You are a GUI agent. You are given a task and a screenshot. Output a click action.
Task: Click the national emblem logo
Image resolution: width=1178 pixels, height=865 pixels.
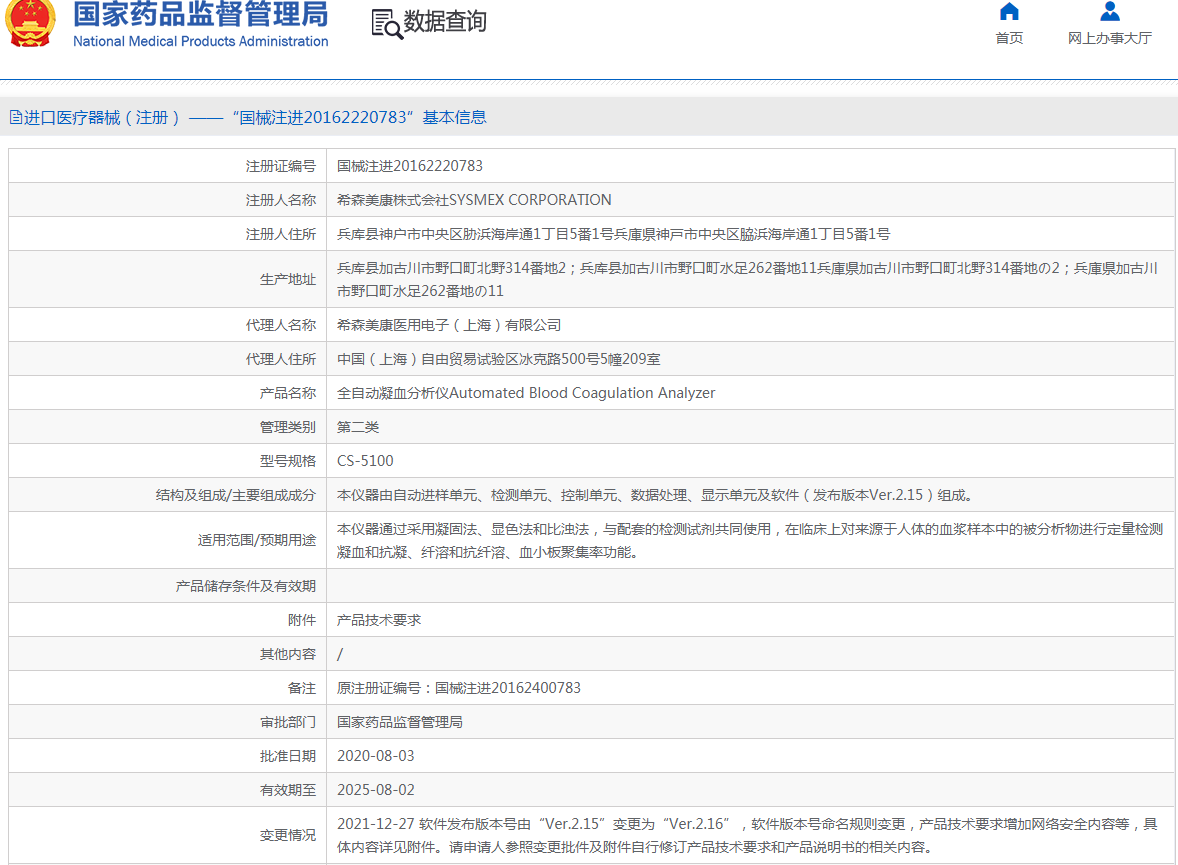30,24
